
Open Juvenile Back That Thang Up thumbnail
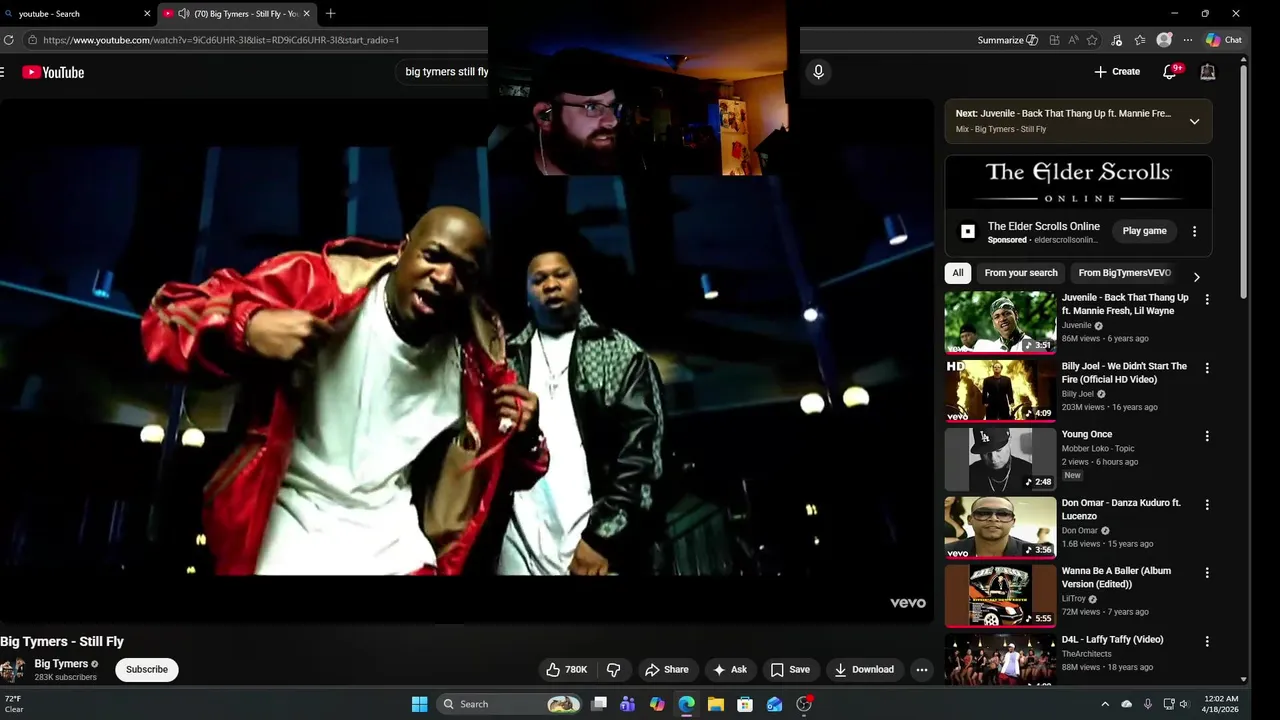click(1000, 322)
